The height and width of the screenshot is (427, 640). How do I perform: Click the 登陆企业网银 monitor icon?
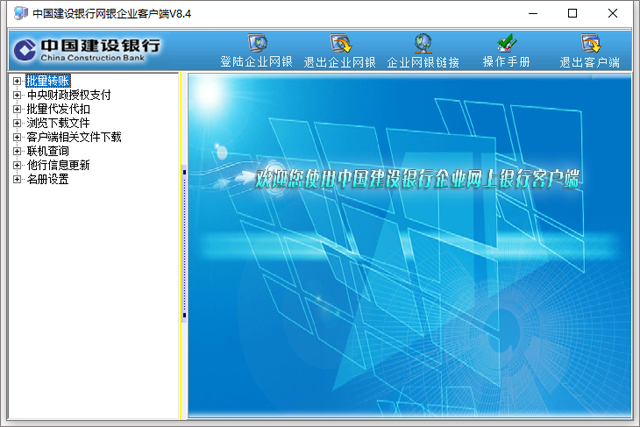click(257, 43)
